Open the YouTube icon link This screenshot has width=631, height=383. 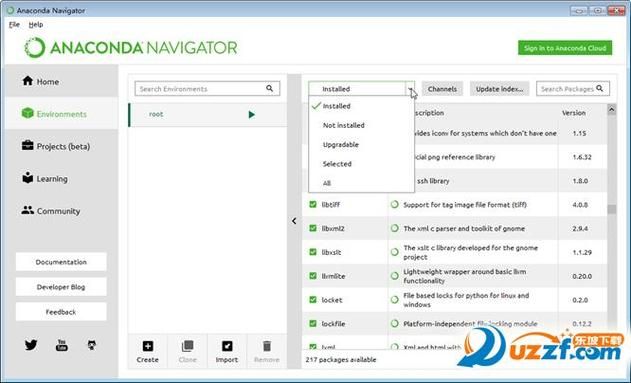click(62, 345)
